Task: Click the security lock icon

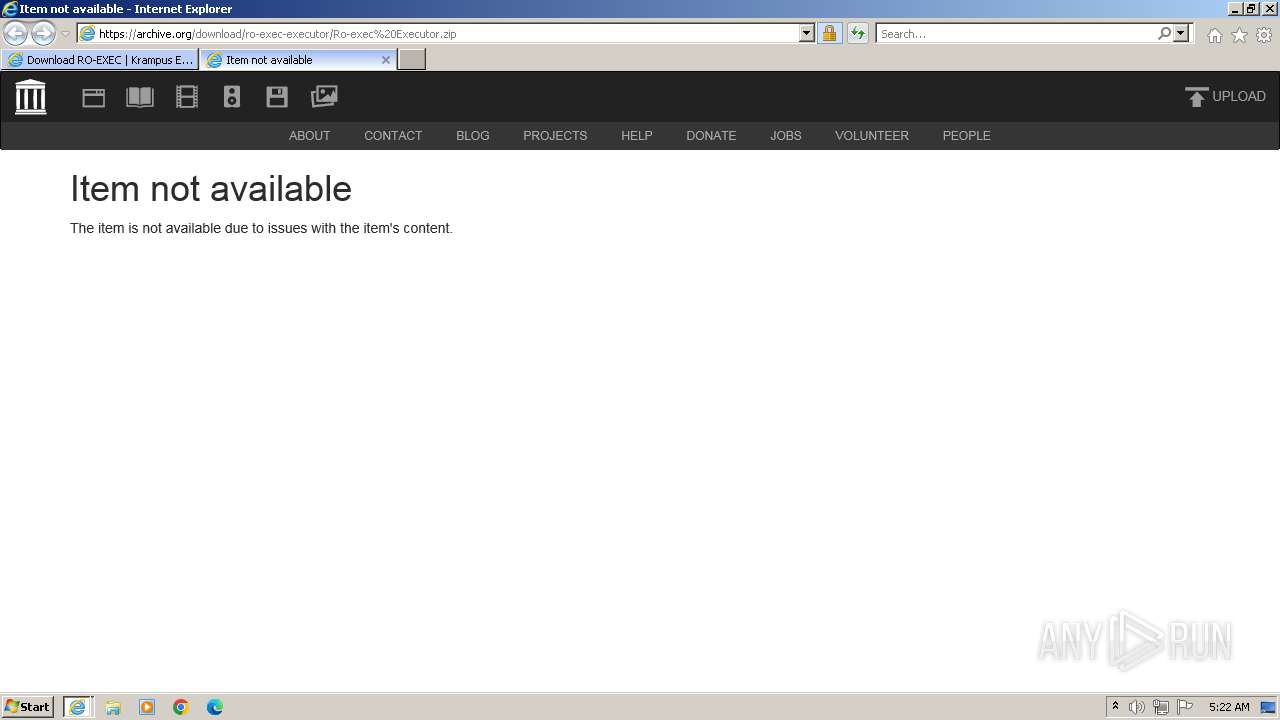Action: (829, 33)
